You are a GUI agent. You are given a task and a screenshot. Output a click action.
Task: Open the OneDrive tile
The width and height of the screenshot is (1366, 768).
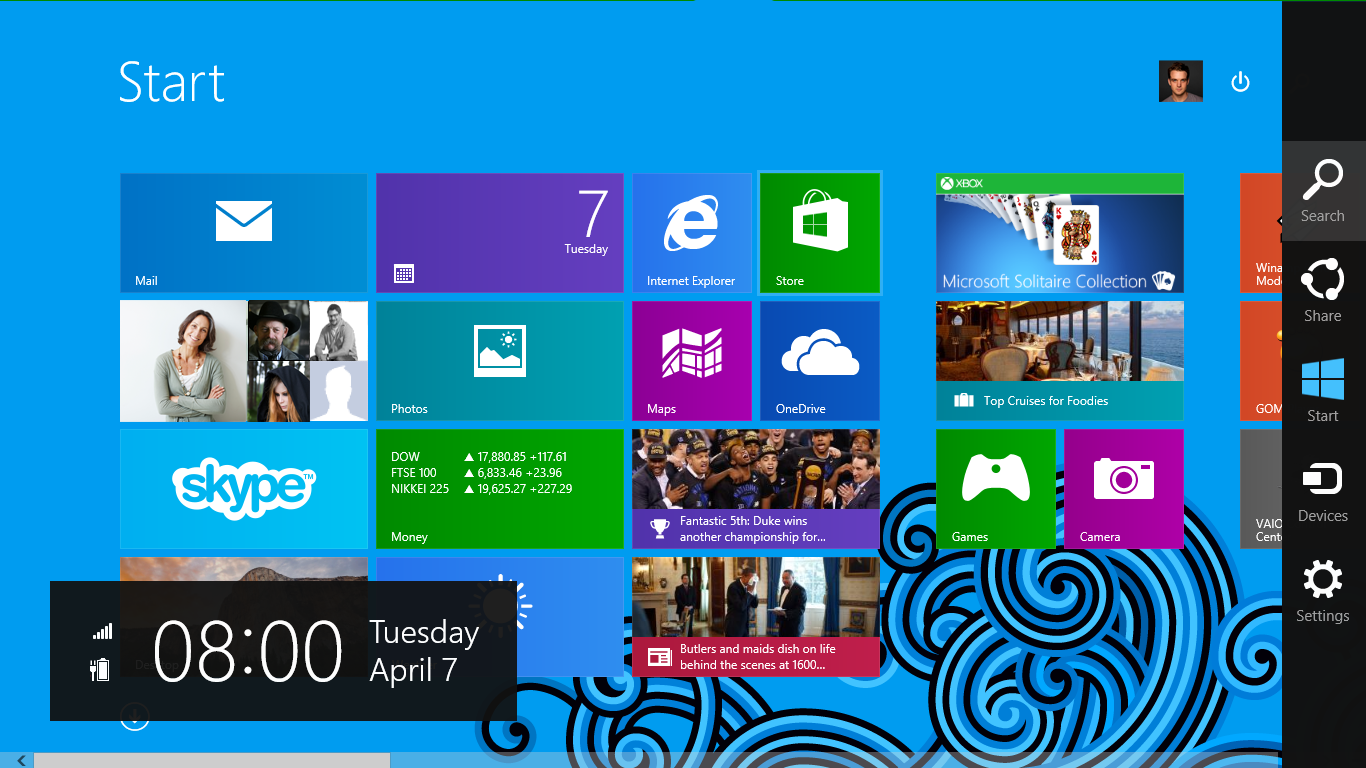pyautogui.click(x=820, y=361)
